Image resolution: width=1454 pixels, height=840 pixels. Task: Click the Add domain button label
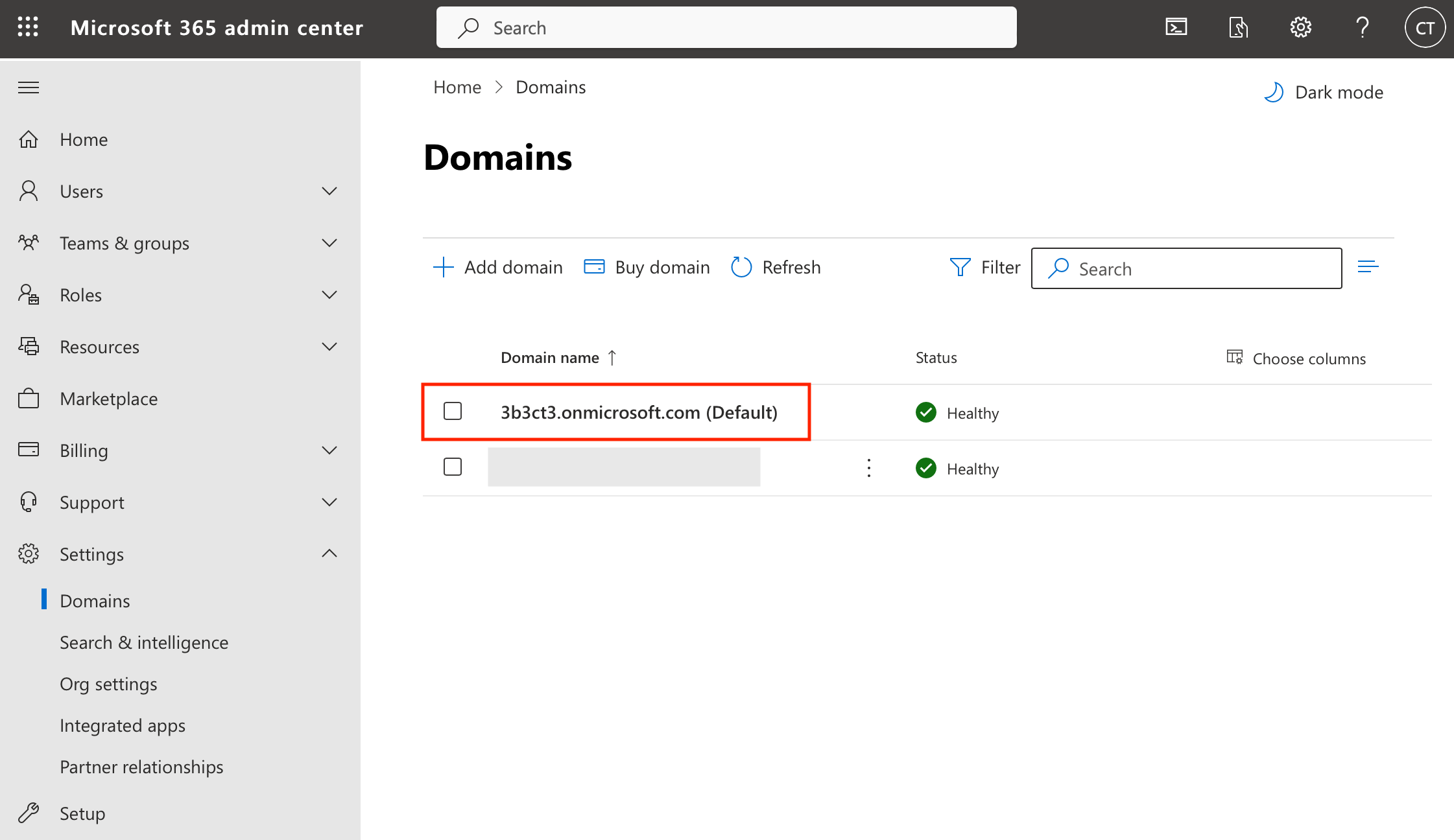(x=514, y=267)
